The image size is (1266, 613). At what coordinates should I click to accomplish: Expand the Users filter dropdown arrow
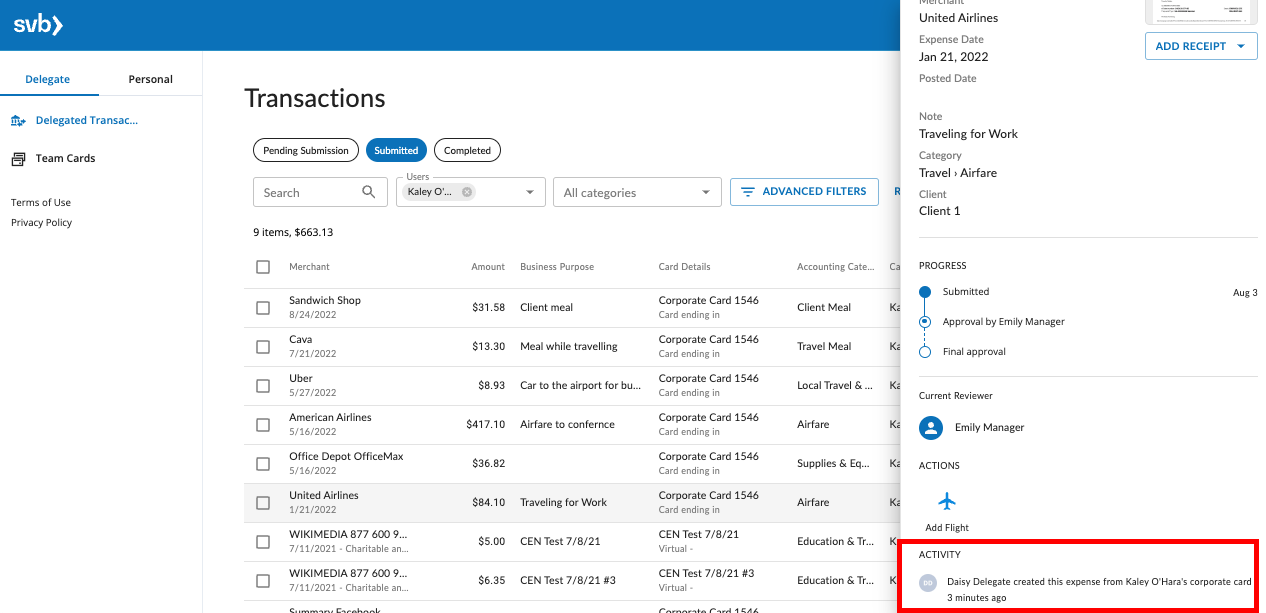tap(530, 192)
